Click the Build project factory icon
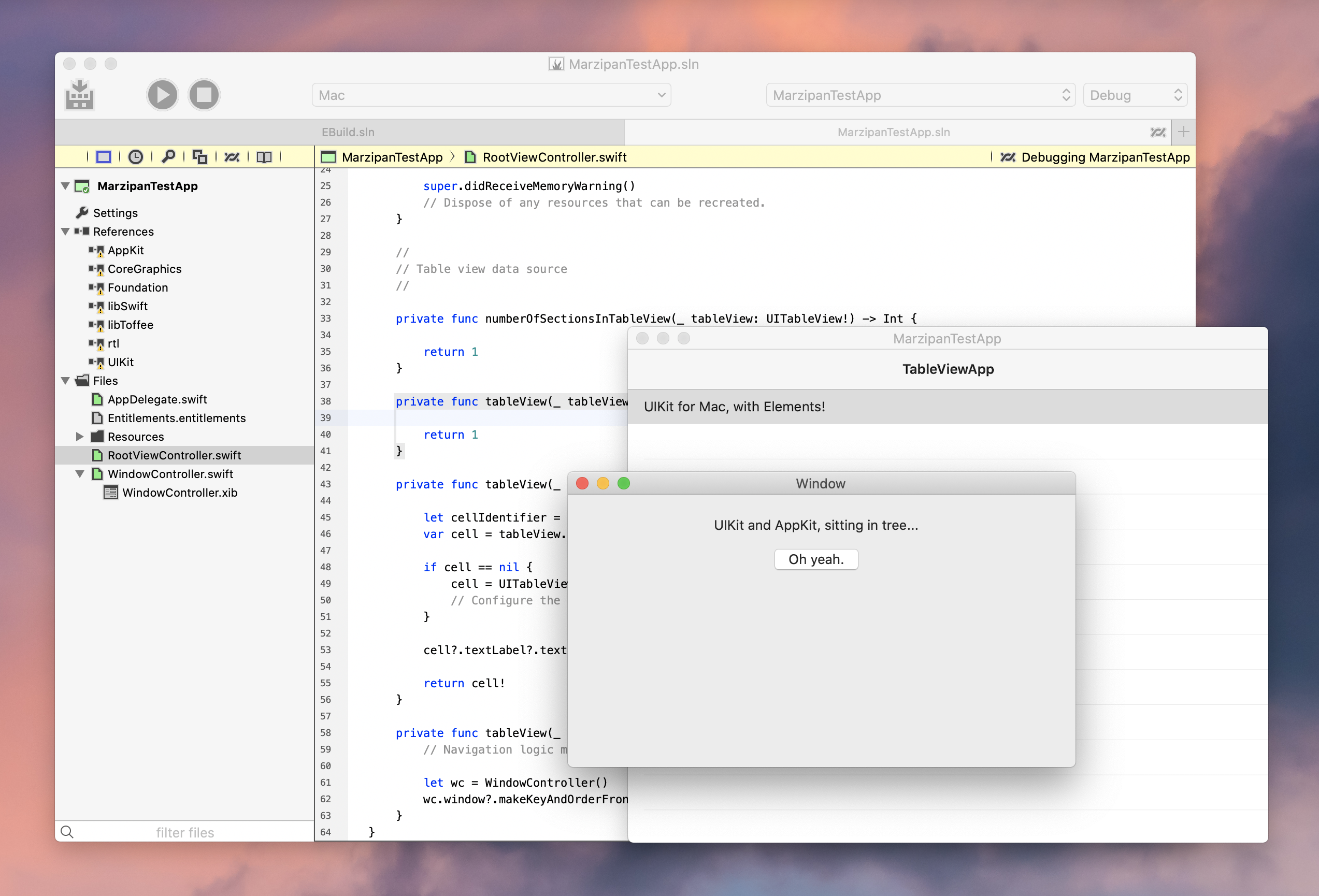The height and width of the screenshot is (896, 1319). click(x=79, y=95)
